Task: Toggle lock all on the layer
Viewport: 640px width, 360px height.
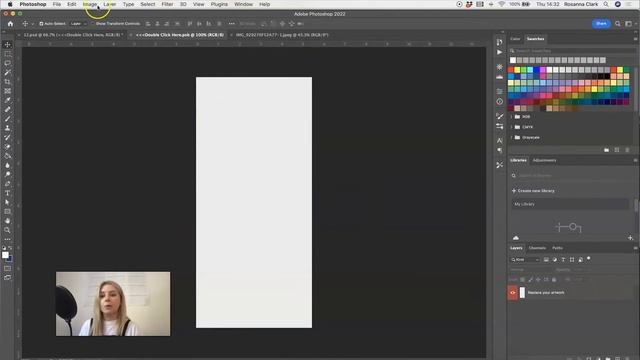Action: [554, 280]
